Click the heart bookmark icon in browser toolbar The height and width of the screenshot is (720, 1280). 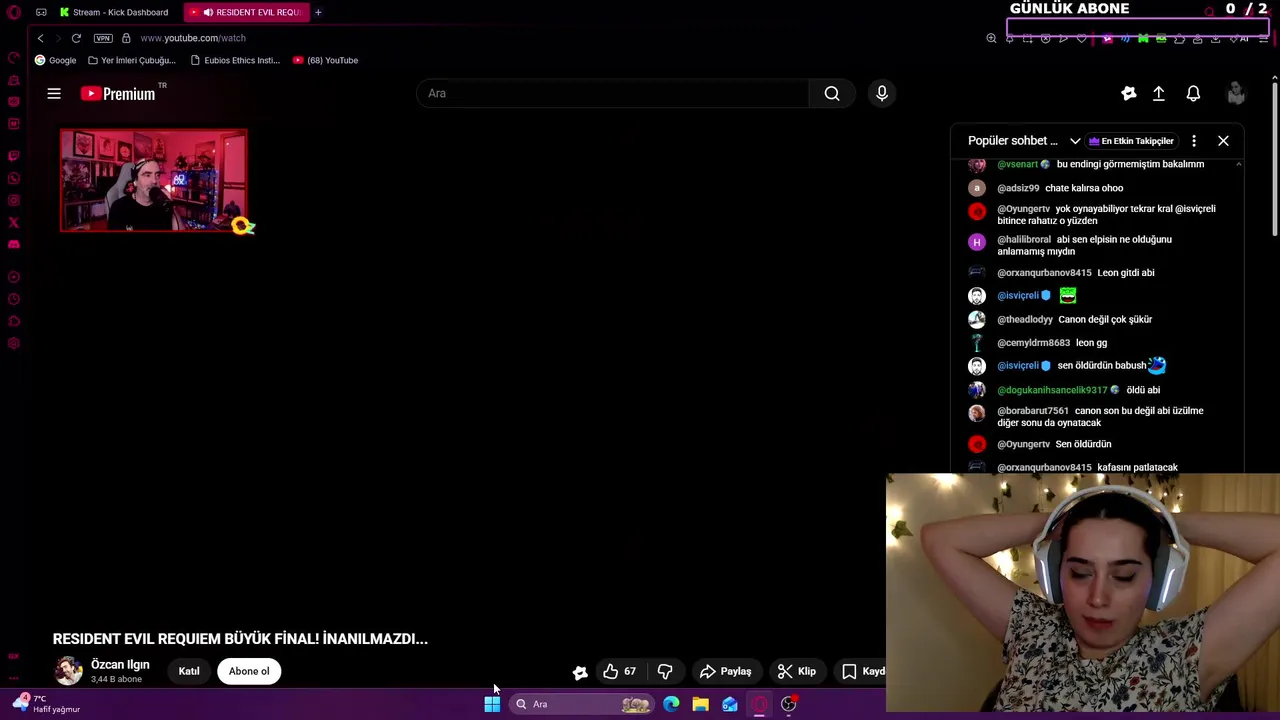[1081, 38]
